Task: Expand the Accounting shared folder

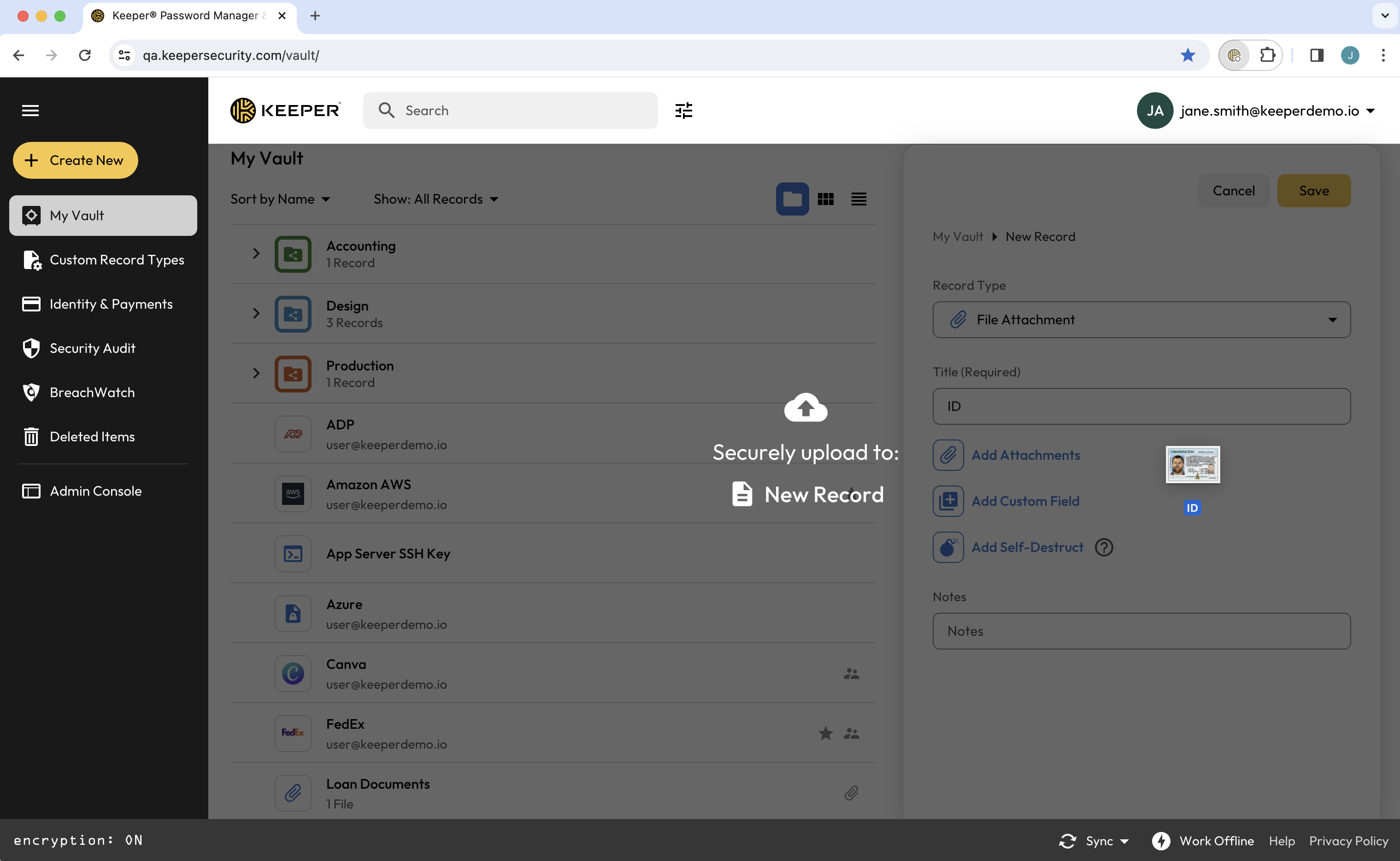Action: pyautogui.click(x=256, y=254)
